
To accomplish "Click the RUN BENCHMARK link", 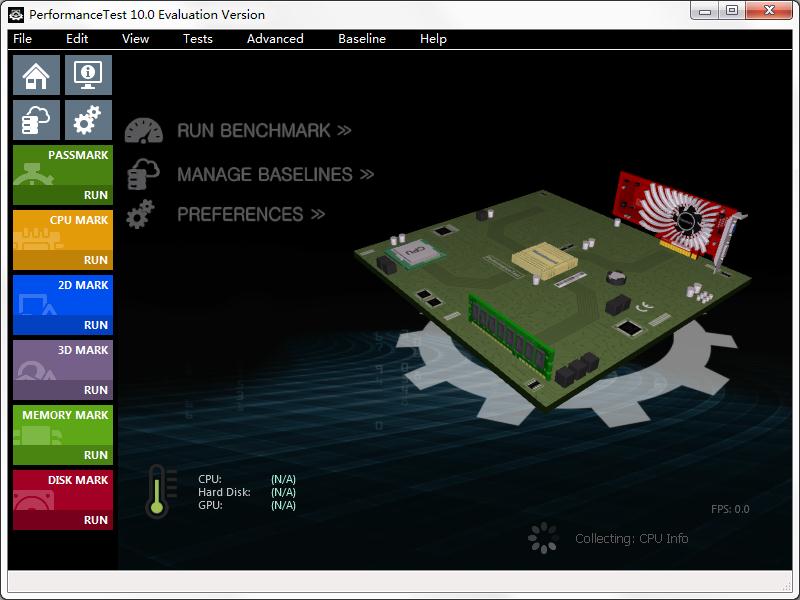I will coord(264,131).
